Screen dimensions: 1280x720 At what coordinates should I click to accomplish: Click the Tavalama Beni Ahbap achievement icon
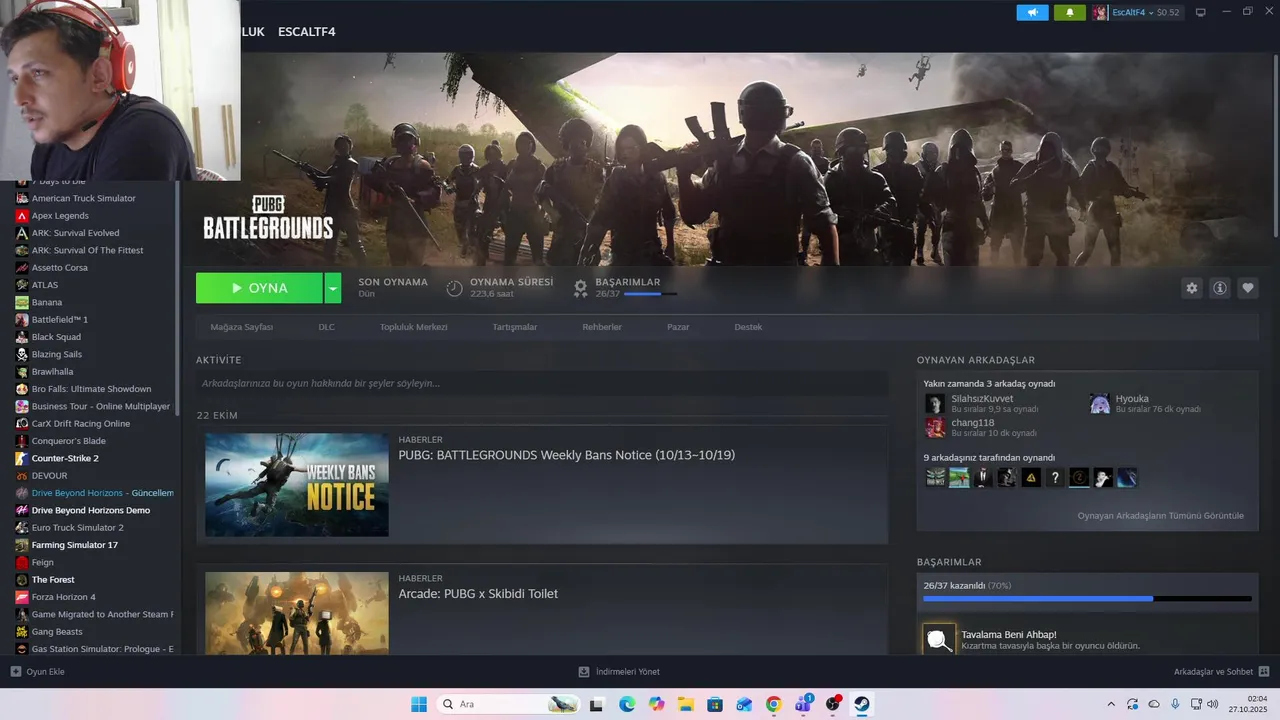[939, 640]
